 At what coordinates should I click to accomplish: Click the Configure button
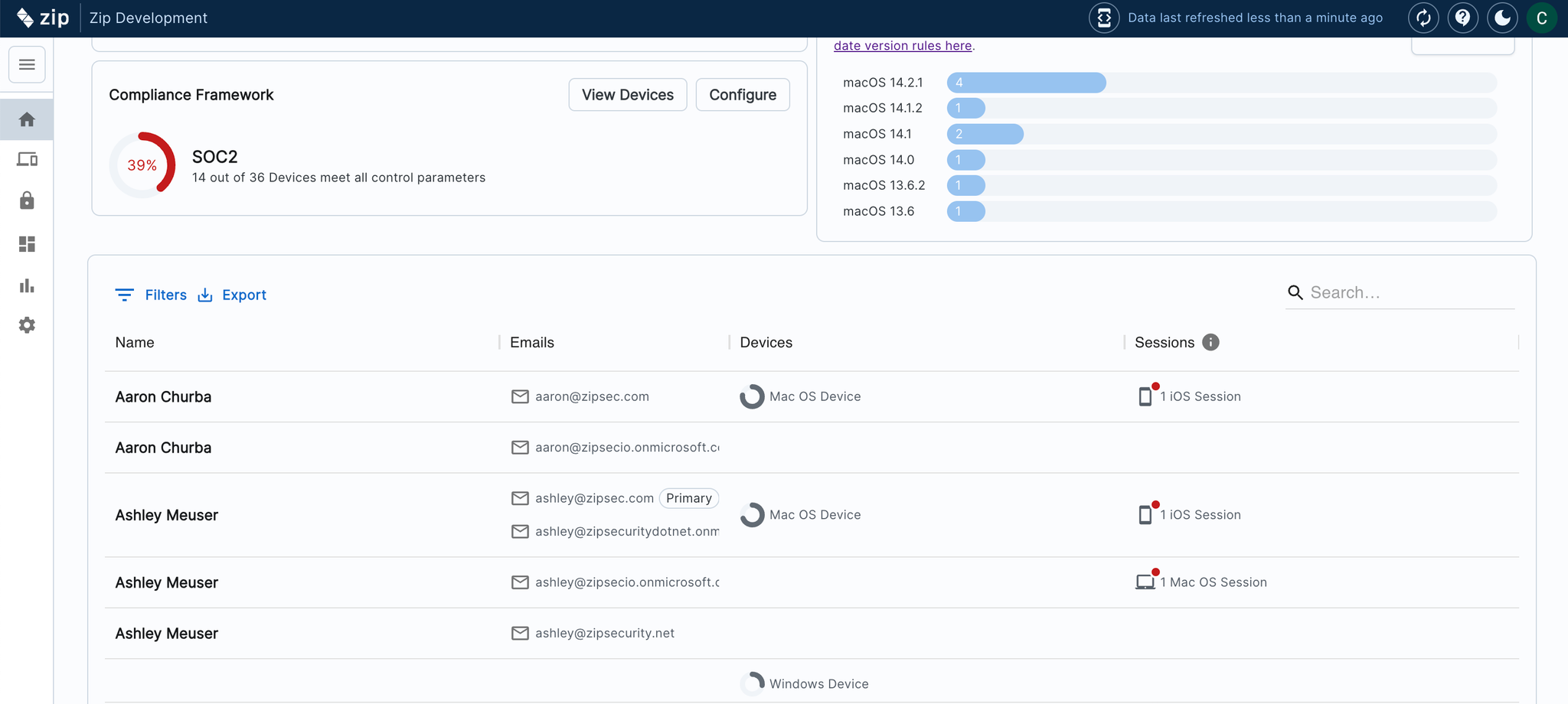tap(743, 95)
